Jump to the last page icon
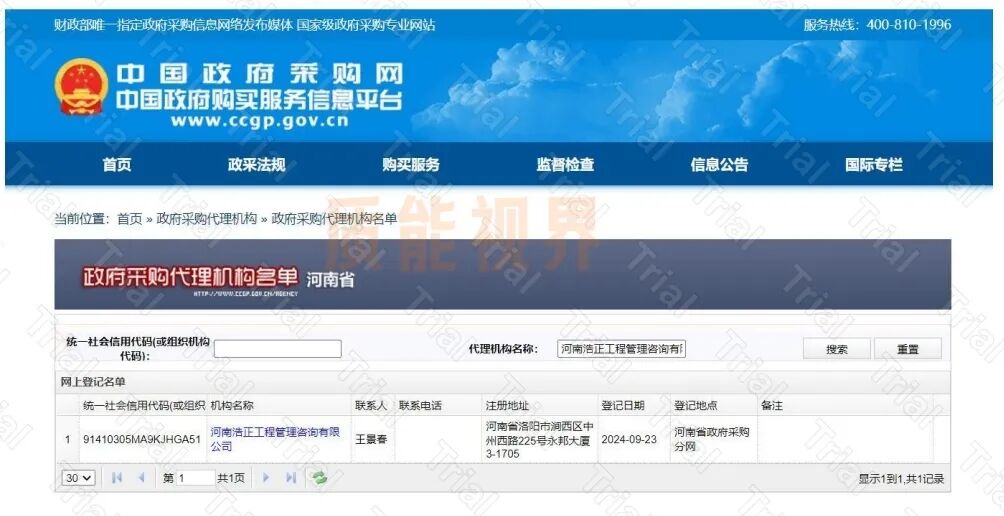The height and width of the screenshot is (516, 1004). (291, 478)
